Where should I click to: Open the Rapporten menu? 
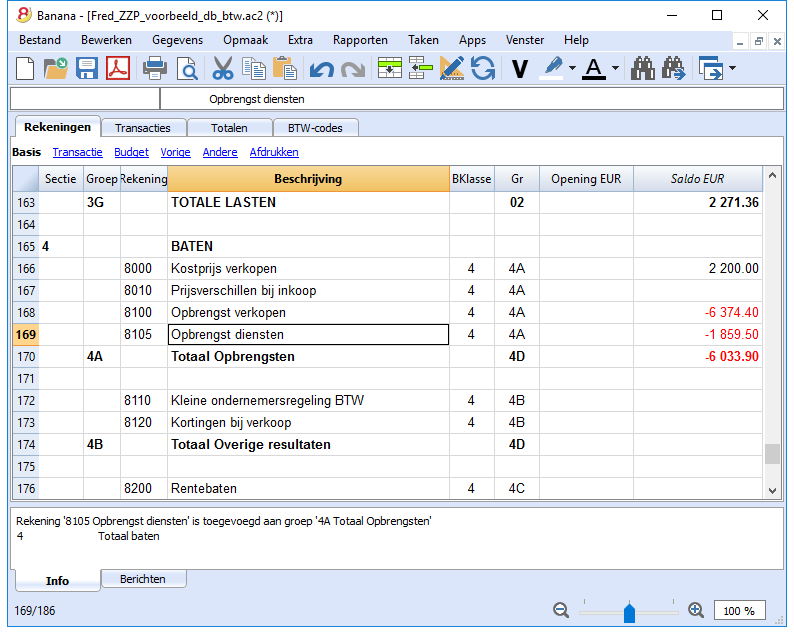[x=360, y=40]
